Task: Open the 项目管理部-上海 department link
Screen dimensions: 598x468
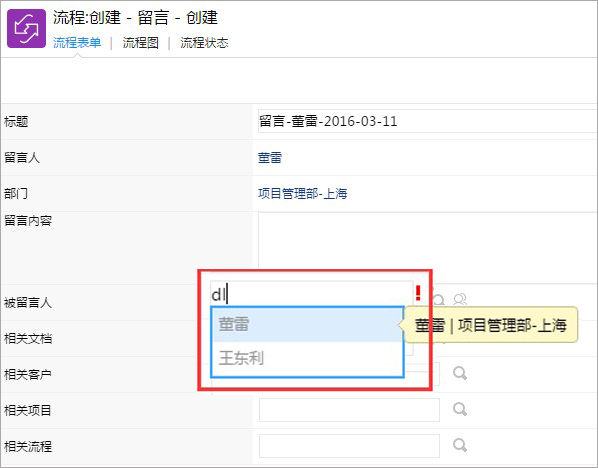Action: coord(302,193)
